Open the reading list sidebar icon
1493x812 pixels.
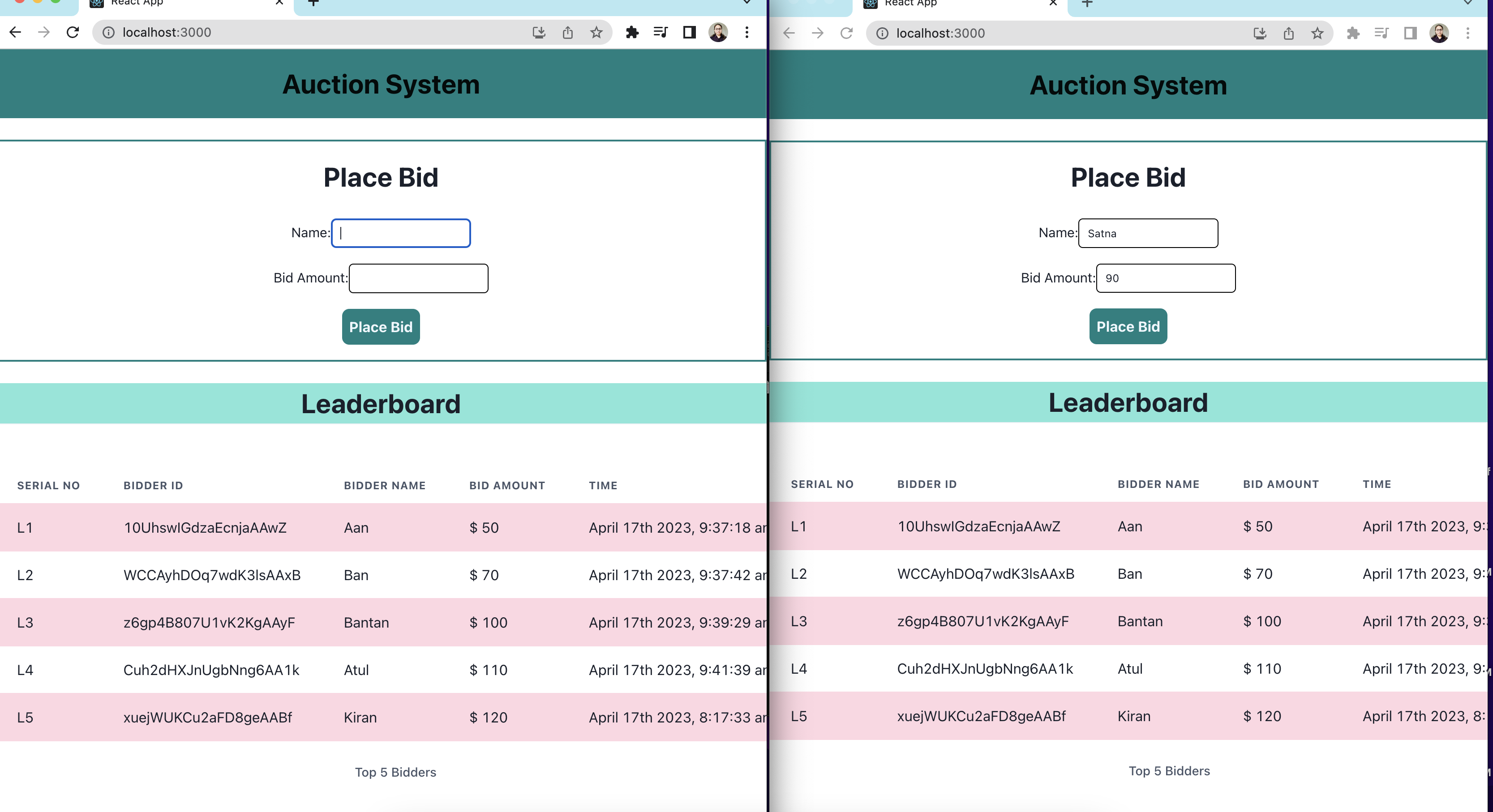pyautogui.click(x=660, y=32)
